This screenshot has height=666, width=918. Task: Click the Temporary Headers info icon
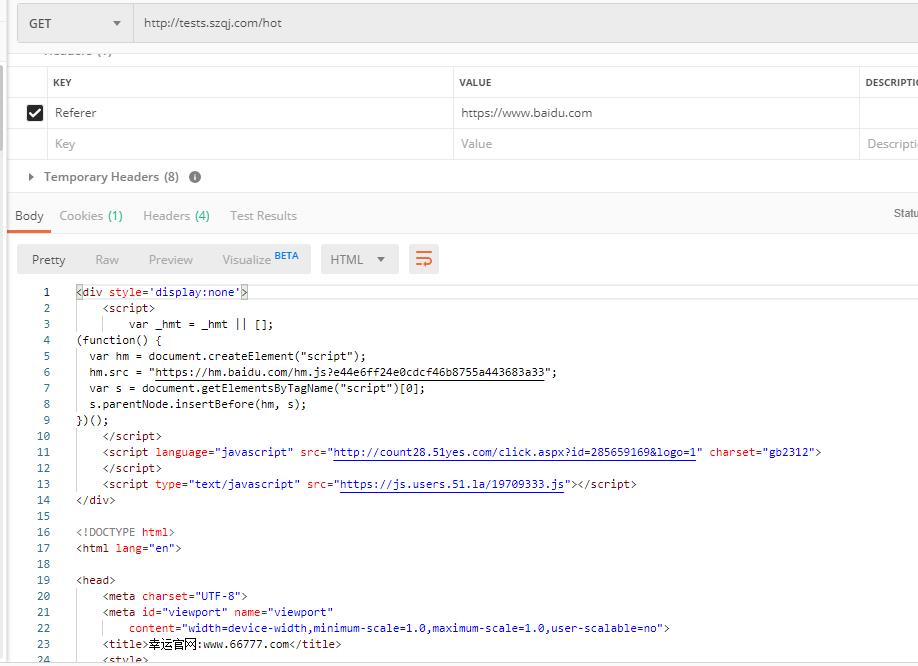195,177
